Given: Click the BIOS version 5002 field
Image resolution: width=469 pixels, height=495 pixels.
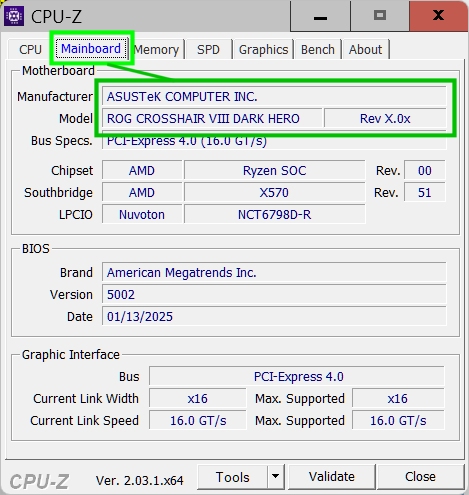Looking at the screenshot, I should pos(274,295).
